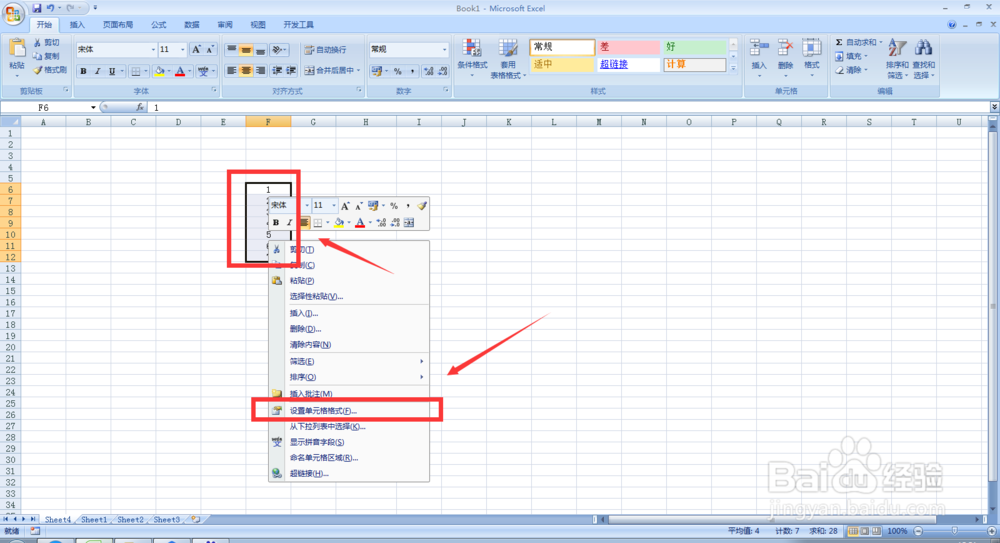
Task: Click decrease indent in ribbon
Action: point(277,71)
